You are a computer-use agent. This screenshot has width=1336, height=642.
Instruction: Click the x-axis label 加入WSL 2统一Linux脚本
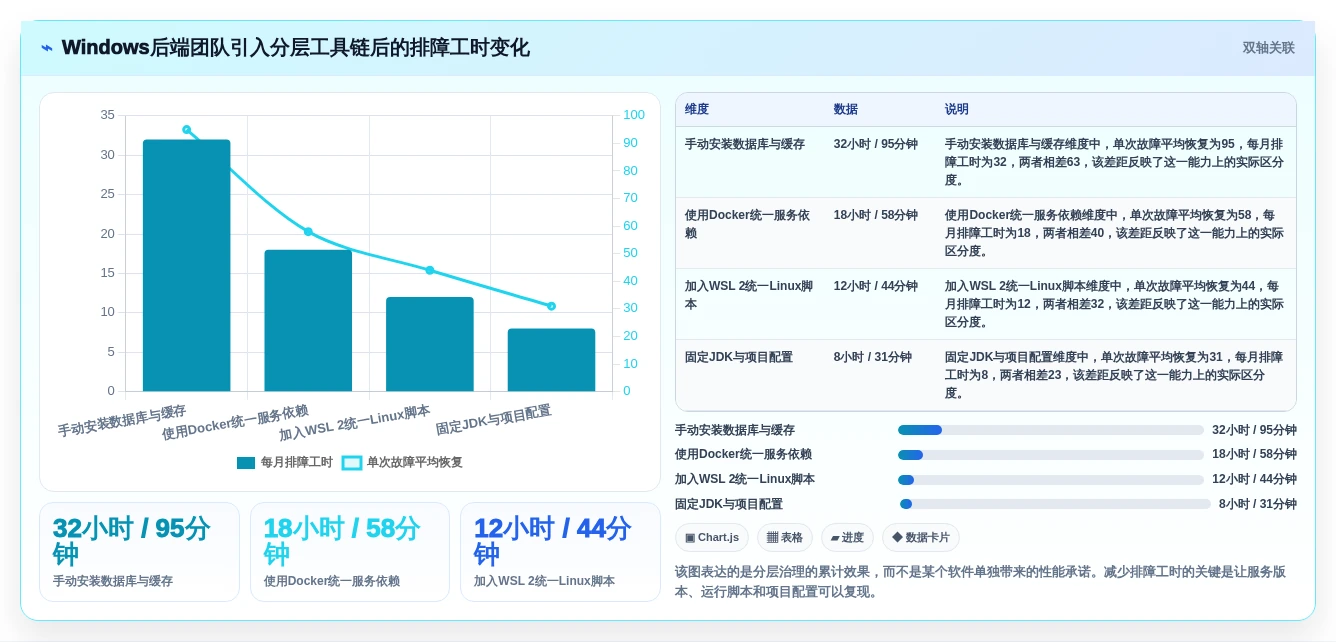pyautogui.click(x=355, y=423)
